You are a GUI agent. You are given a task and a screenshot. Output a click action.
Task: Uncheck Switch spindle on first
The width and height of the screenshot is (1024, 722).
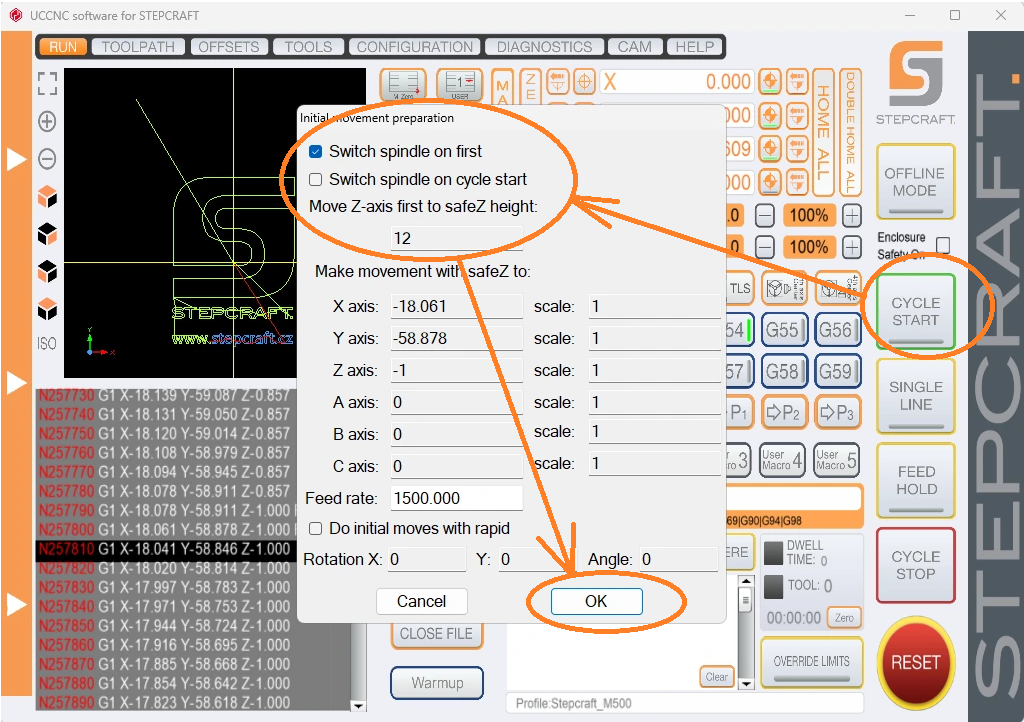pyautogui.click(x=315, y=151)
